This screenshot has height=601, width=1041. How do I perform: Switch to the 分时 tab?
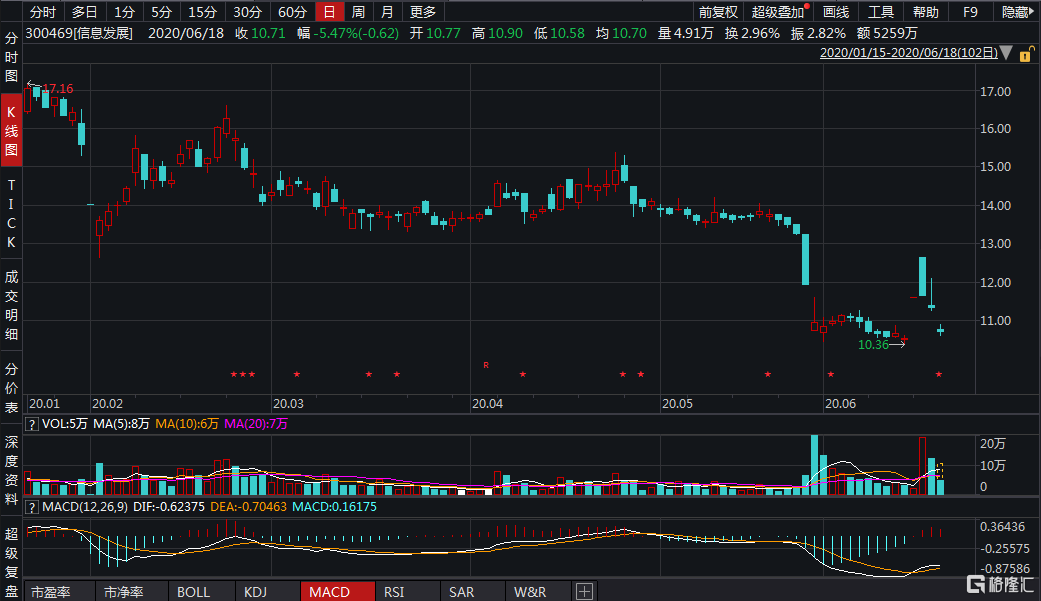point(43,12)
